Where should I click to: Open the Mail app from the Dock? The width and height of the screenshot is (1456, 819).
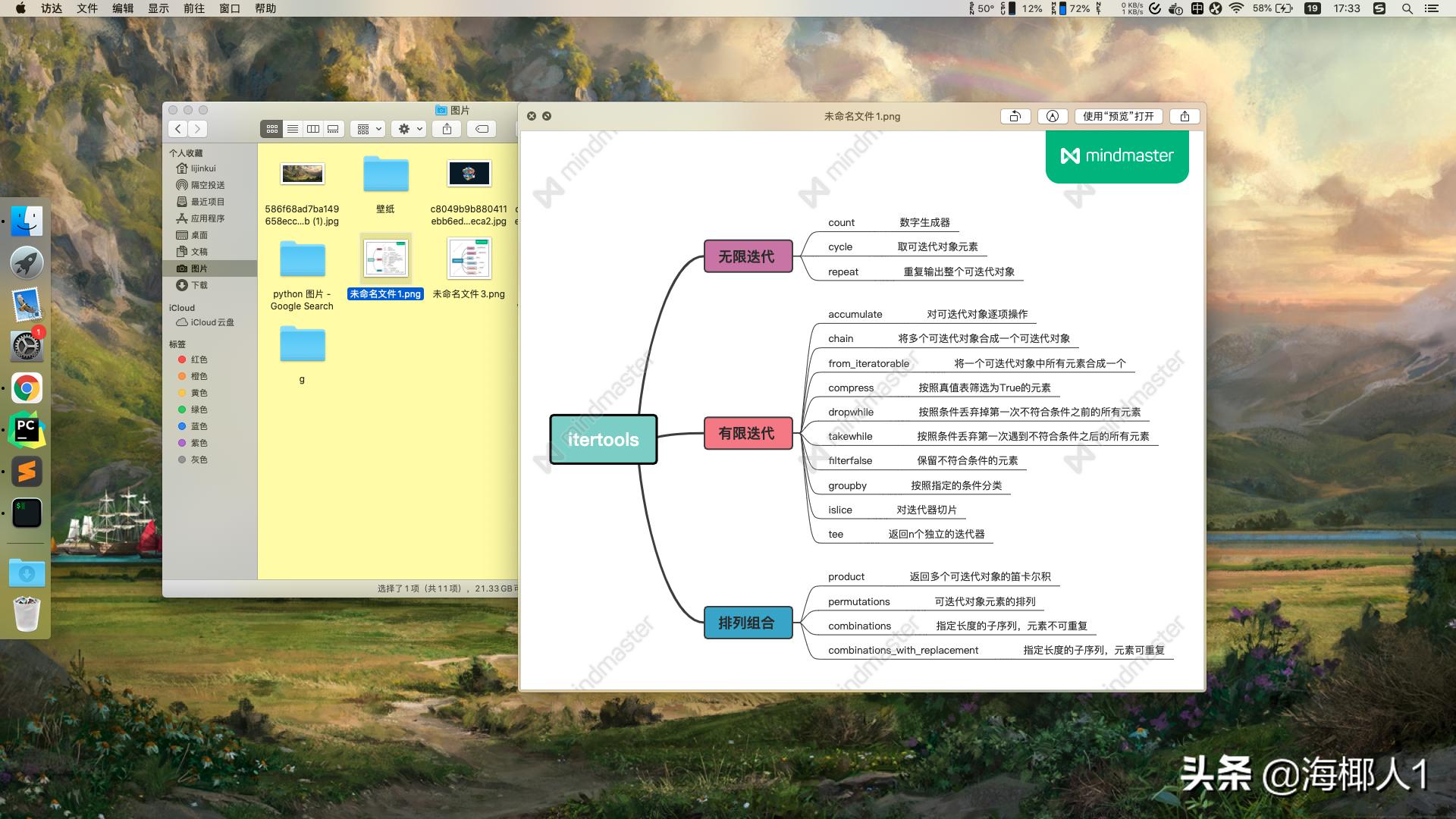click(26, 304)
